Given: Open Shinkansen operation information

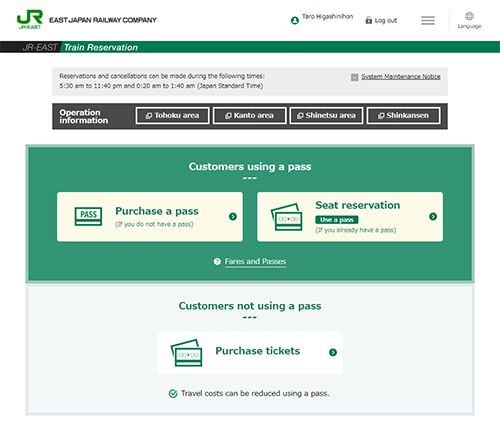Looking at the screenshot, I should [x=403, y=116].
